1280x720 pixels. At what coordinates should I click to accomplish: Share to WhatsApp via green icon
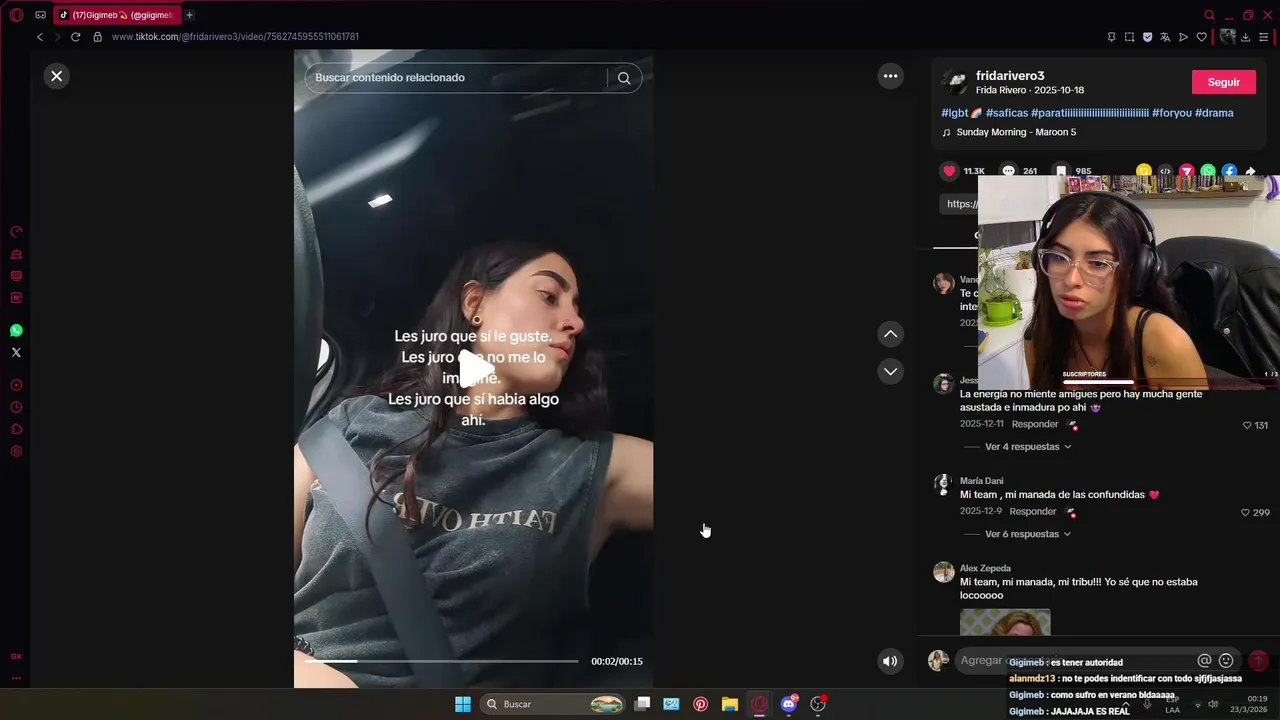(x=1208, y=171)
